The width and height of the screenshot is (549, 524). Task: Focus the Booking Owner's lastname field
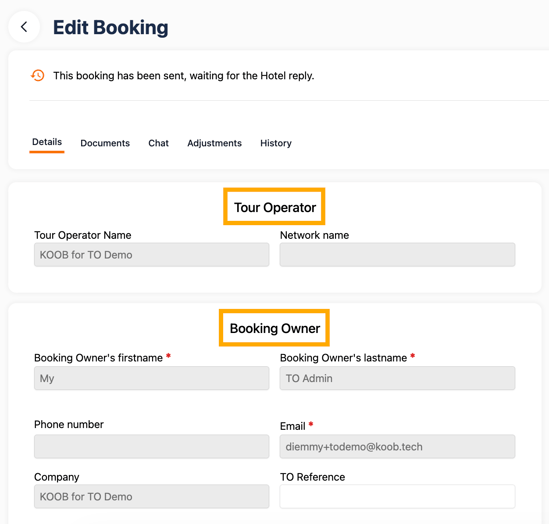pyautogui.click(x=397, y=378)
